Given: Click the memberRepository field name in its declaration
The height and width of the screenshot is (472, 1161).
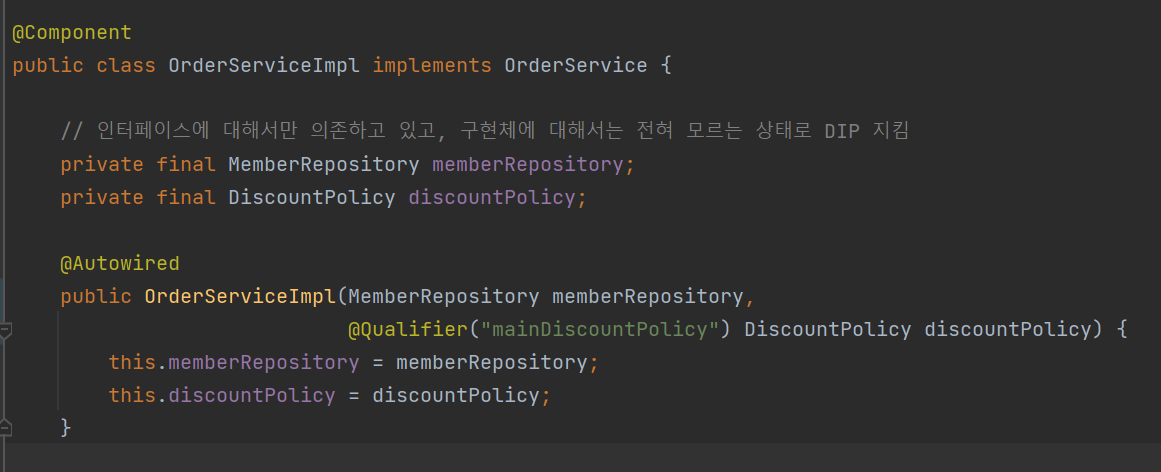Looking at the screenshot, I should click(528, 164).
